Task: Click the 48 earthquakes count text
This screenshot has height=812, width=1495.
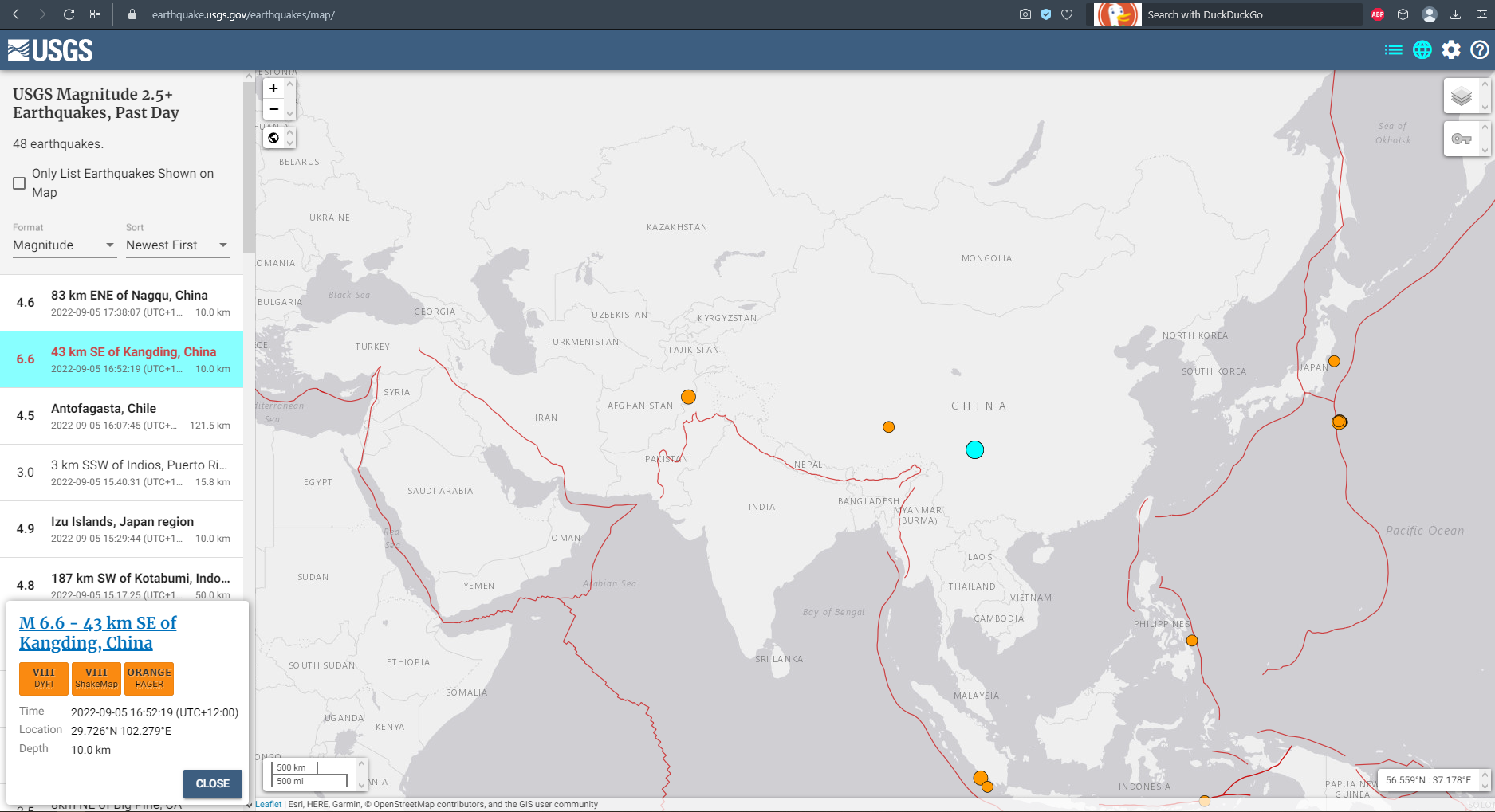Action: pos(58,144)
